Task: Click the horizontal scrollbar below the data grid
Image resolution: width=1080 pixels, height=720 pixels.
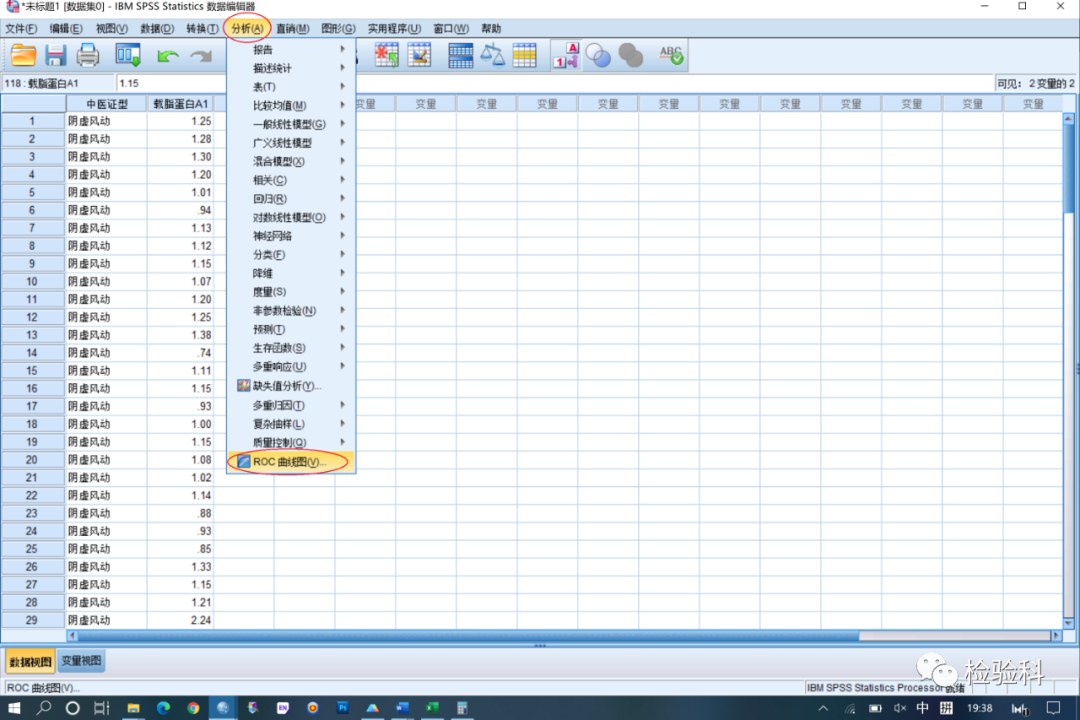Action: point(560,636)
